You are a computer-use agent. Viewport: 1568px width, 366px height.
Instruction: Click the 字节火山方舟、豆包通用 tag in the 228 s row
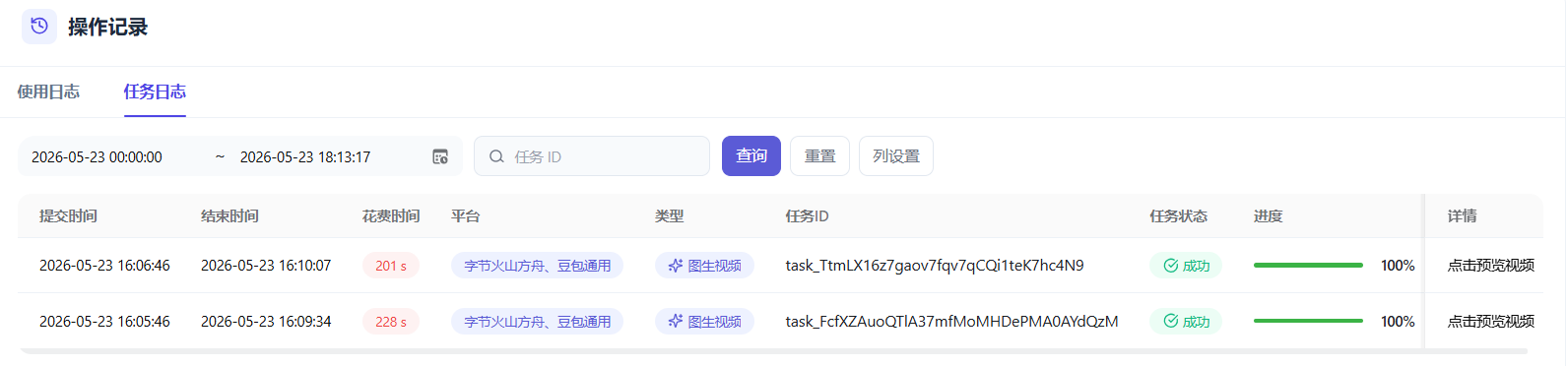coord(537,322)
